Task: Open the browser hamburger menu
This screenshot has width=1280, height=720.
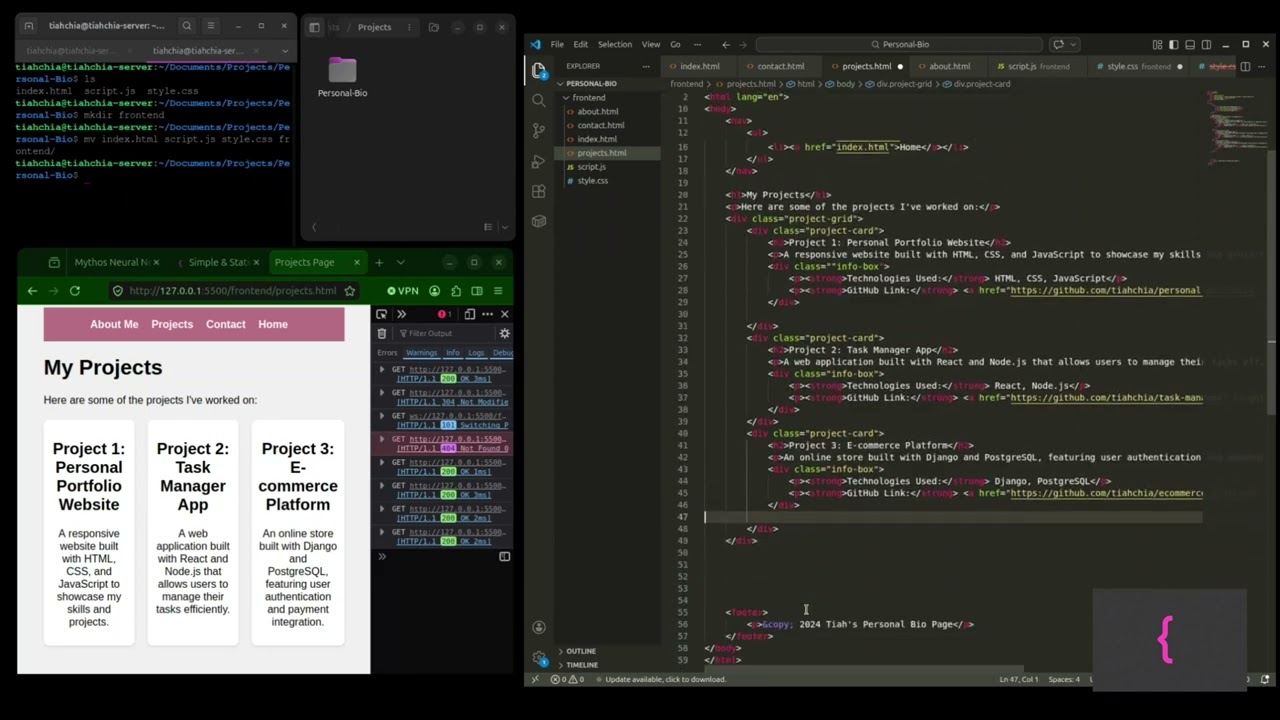Action: pyautogui.click(x=498, y=291)
